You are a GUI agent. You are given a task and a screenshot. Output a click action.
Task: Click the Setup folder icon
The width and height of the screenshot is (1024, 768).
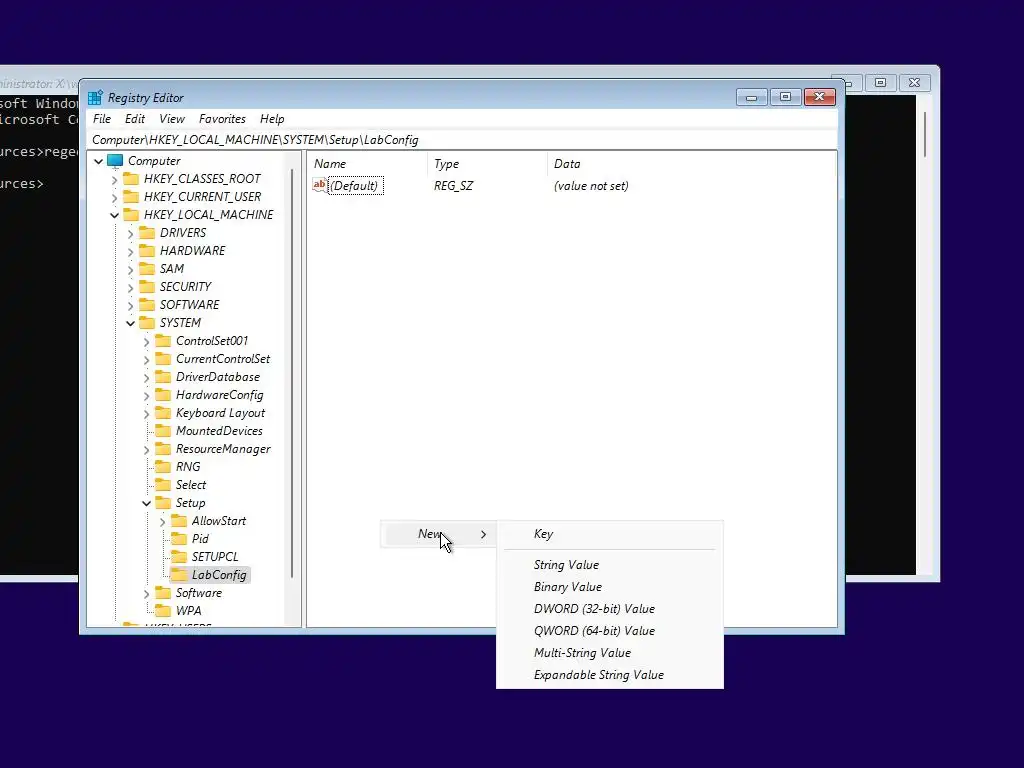[x=163, y=503]
